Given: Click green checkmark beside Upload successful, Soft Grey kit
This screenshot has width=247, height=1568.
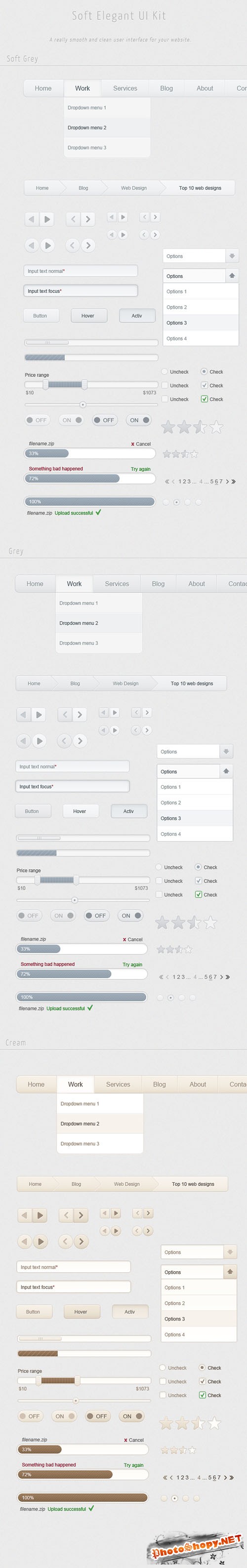Looking at the screenshot, I should 98,513.
